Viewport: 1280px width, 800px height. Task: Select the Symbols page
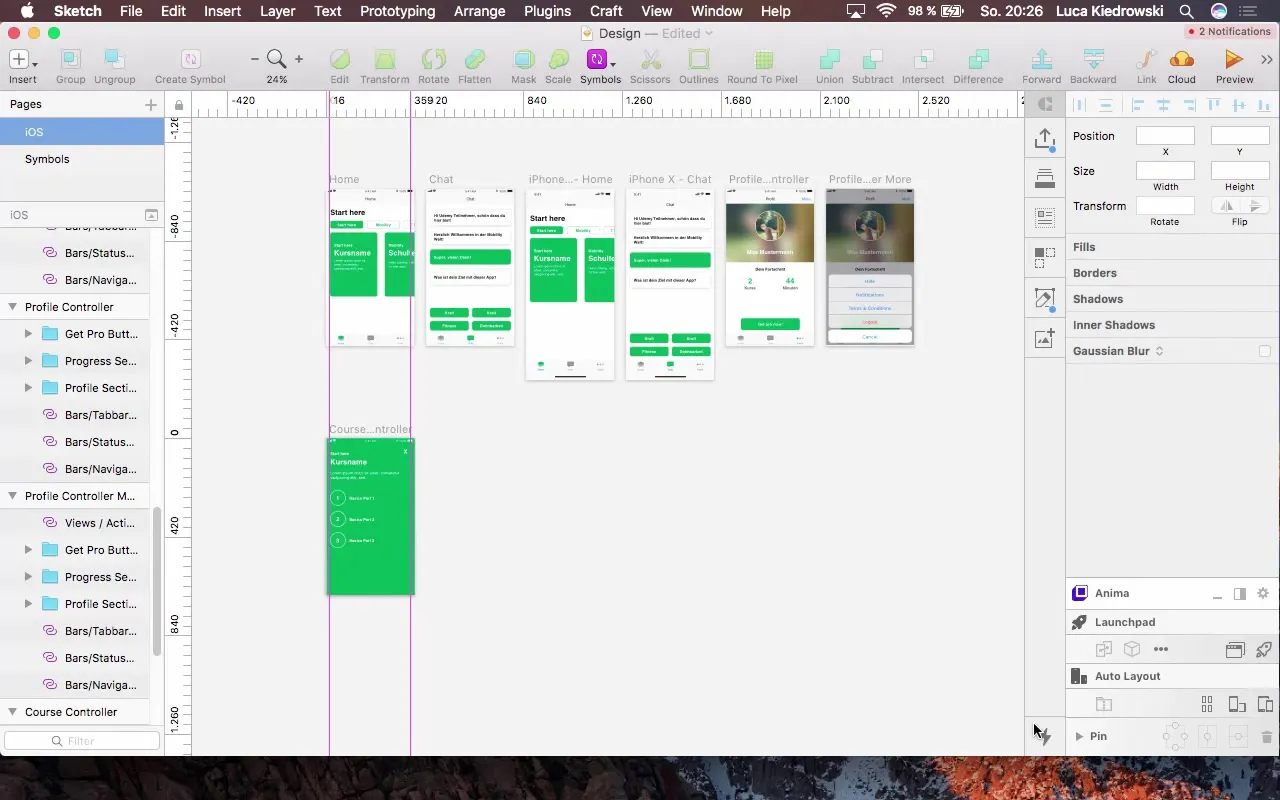(82, 159)
